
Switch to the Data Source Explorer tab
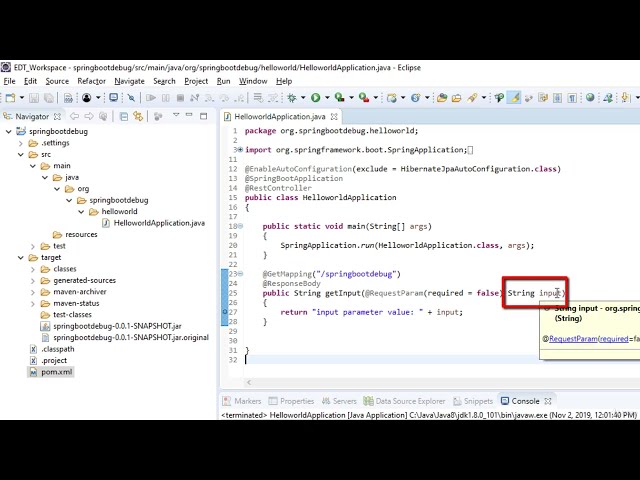pos(404,401)
